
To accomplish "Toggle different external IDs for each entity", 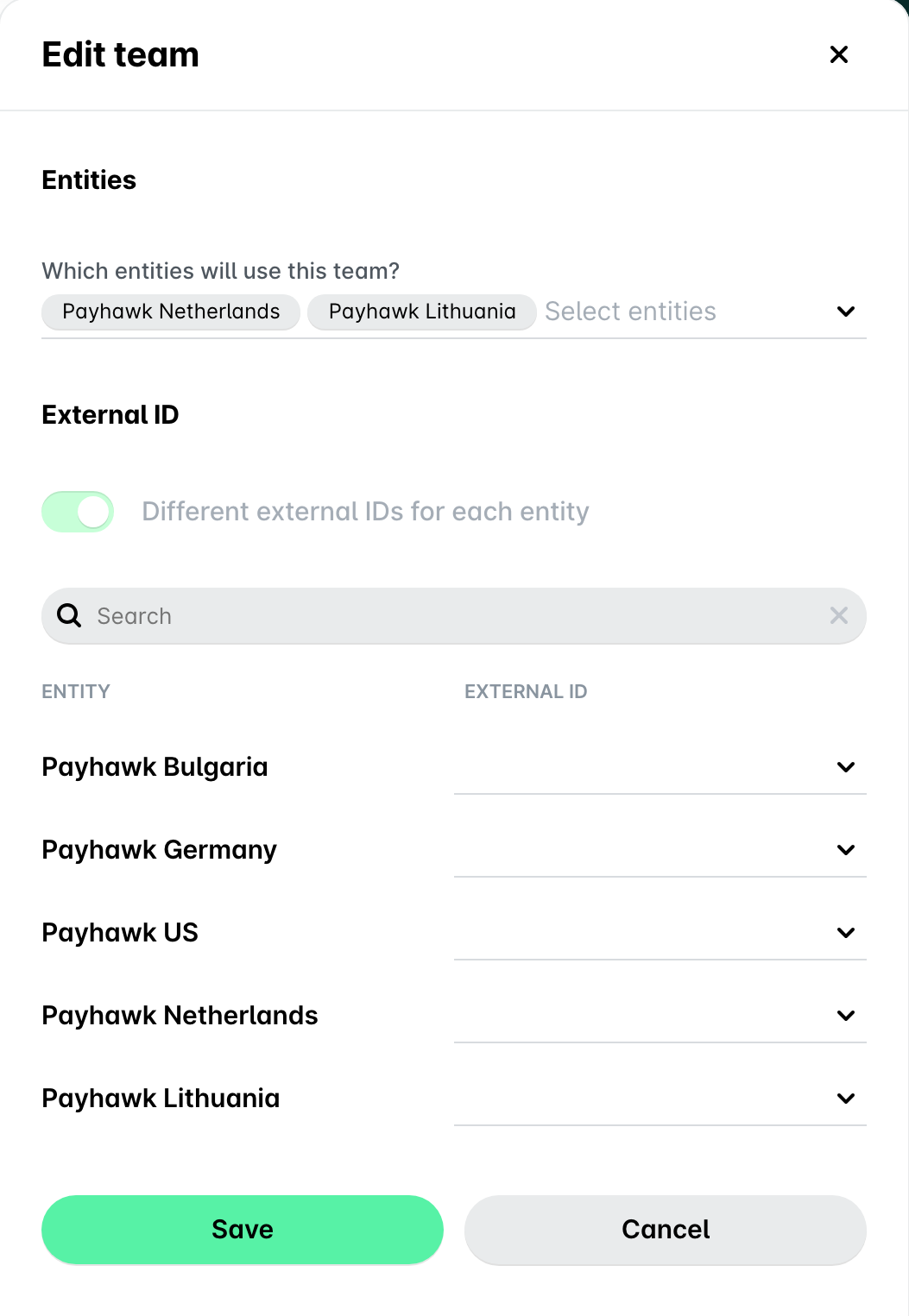I will click(x=78, y=512).
